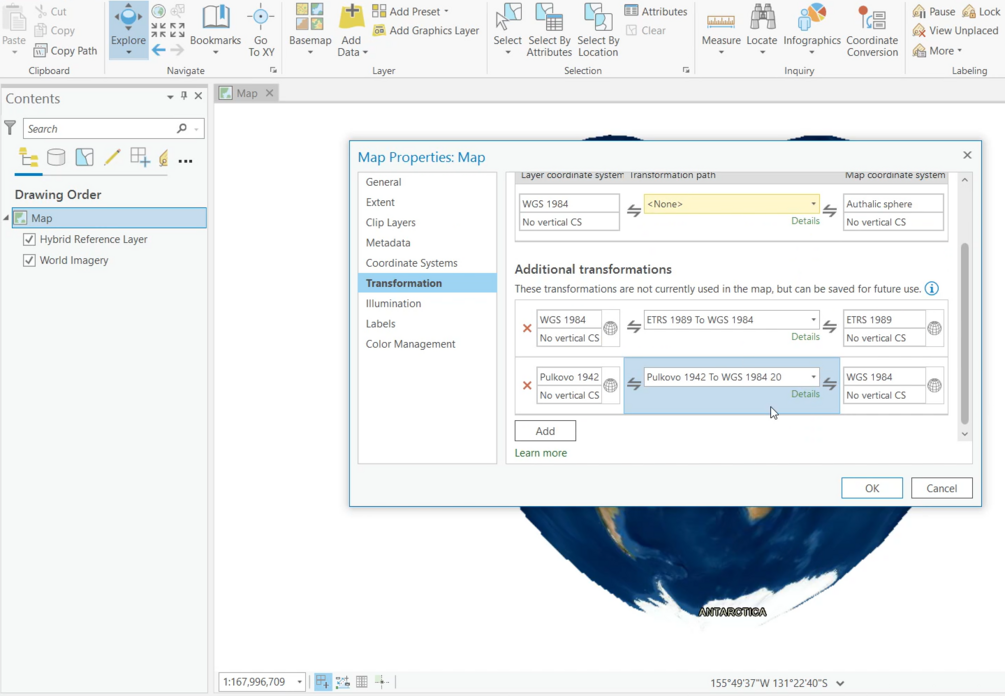The width and height of the screenshot is (1005, 696).
Task: Select Coordinate Systems page
Action: pyautogui.click(x=411, y=263)
